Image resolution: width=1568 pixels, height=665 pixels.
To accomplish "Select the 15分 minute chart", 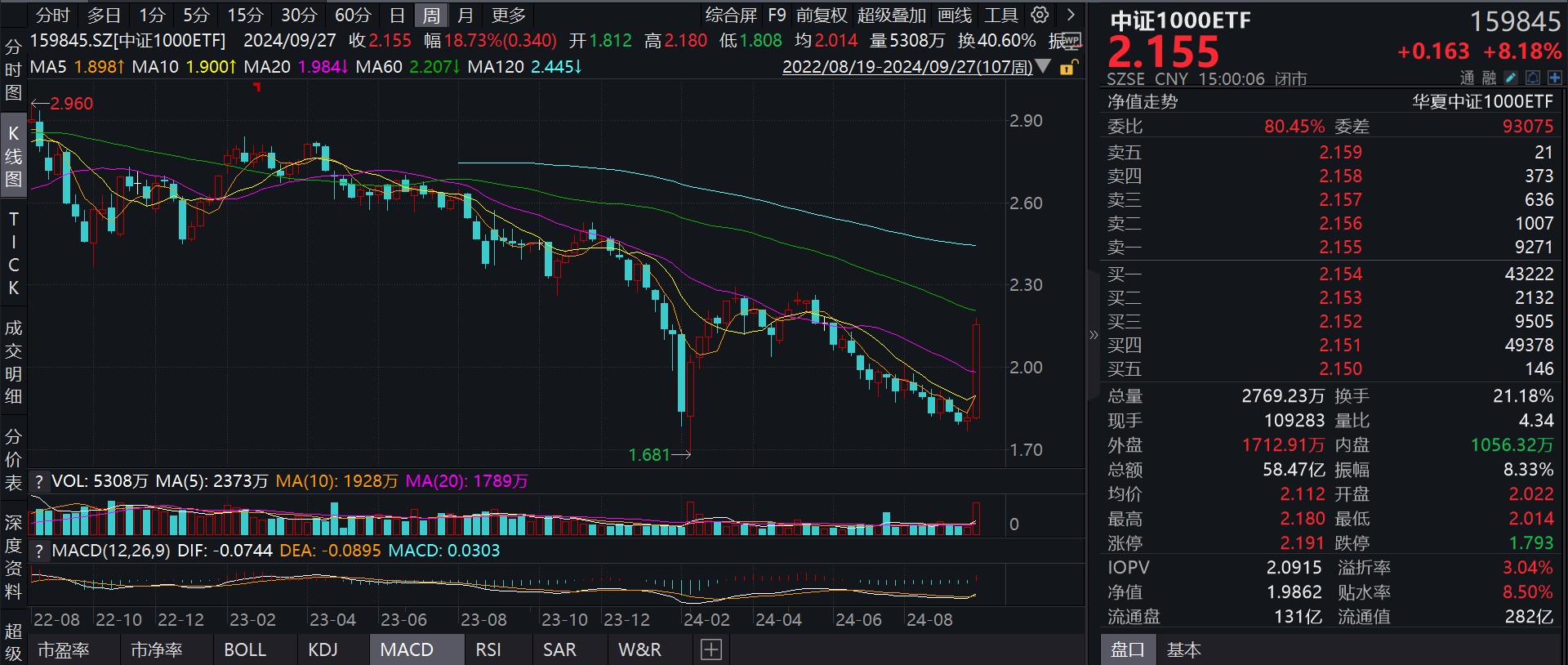I will pos(245,15).
